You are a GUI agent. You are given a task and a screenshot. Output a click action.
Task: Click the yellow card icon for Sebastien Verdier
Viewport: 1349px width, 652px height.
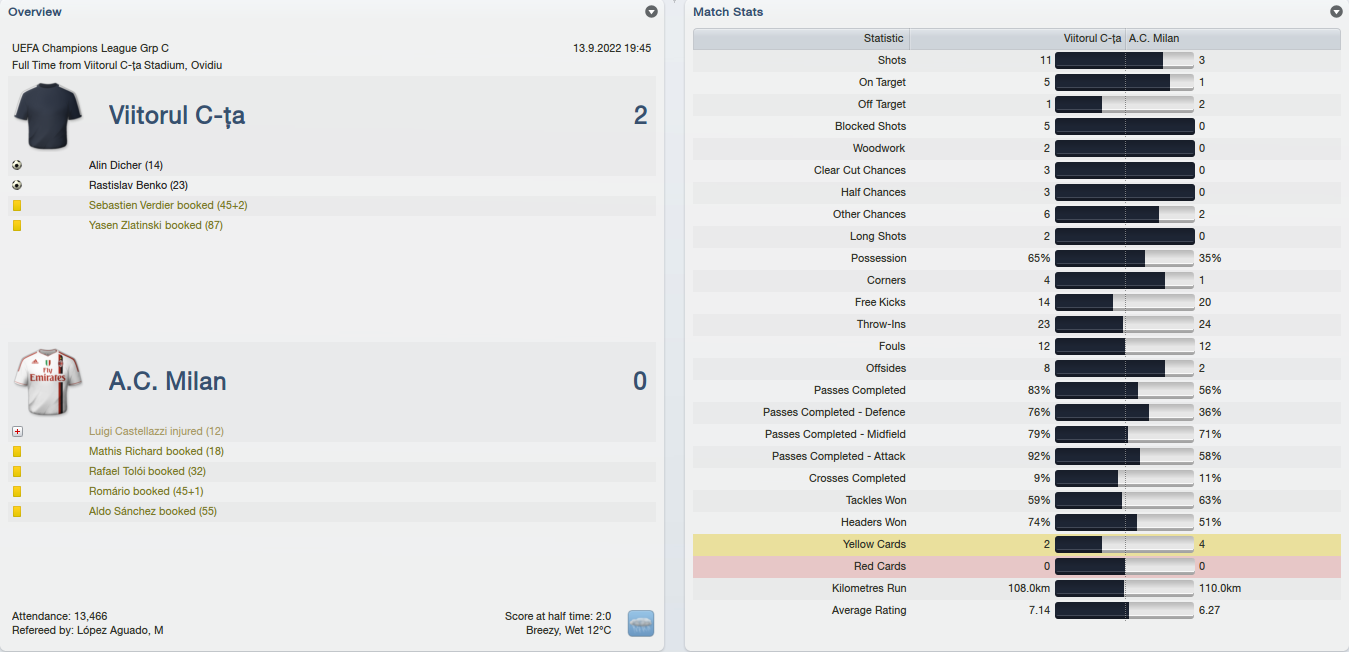tap(17, 205)
